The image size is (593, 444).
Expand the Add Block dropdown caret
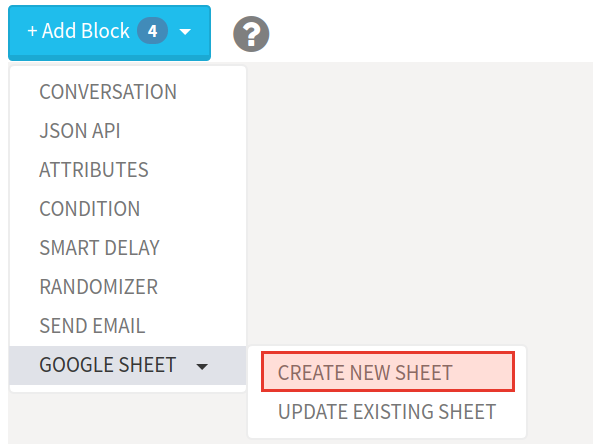click(185, 32)
